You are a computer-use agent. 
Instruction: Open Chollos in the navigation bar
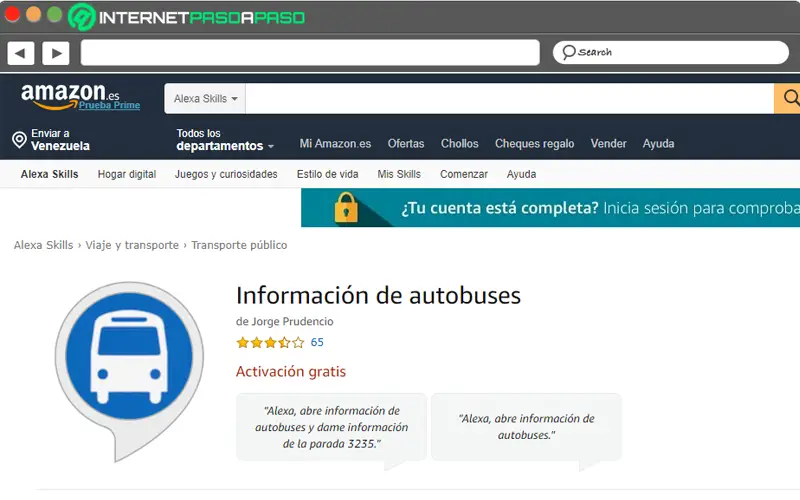coord(460,144)
